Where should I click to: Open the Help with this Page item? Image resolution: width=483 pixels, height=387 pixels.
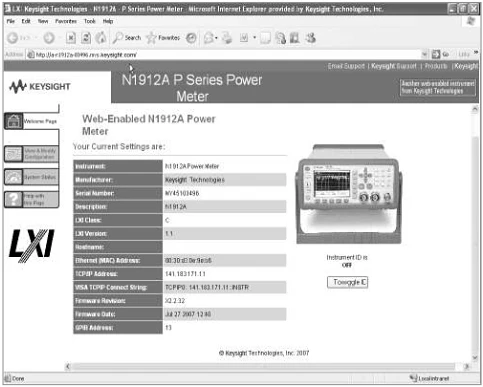[31, 199]
